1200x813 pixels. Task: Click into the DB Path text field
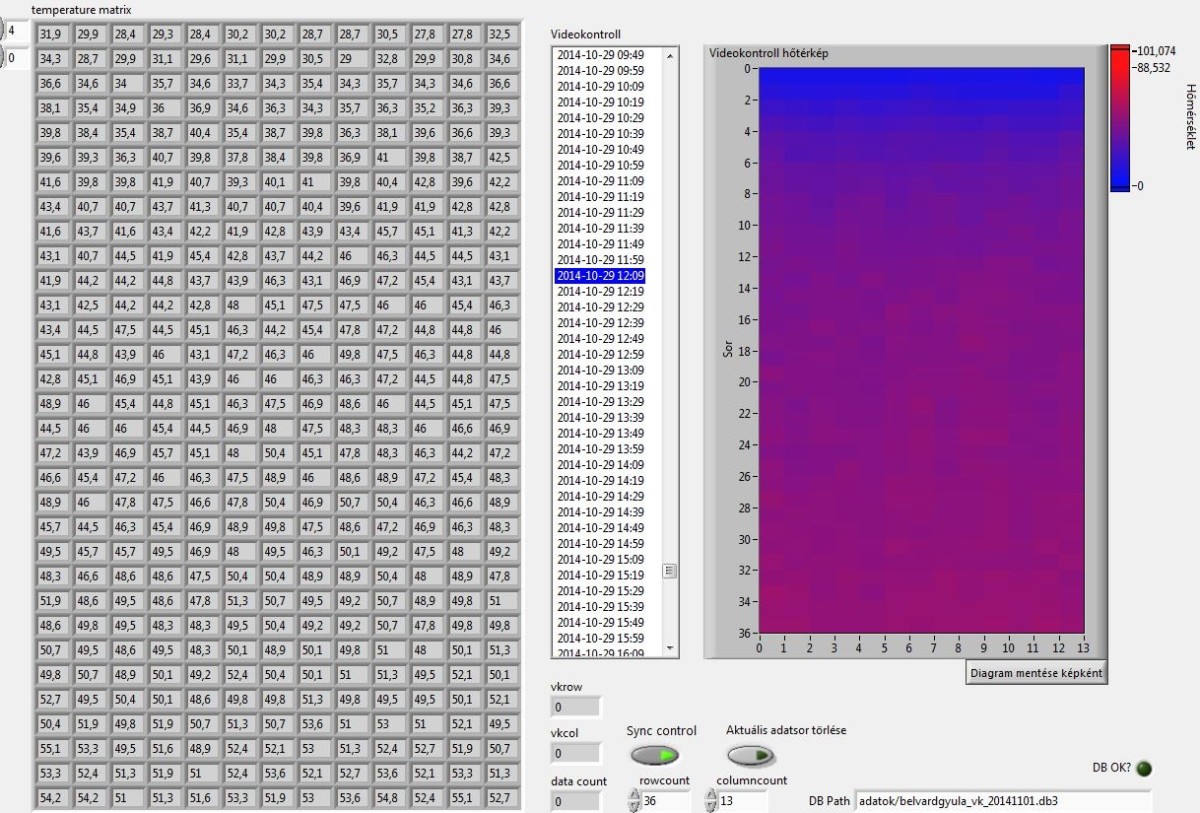point(1002,801)
